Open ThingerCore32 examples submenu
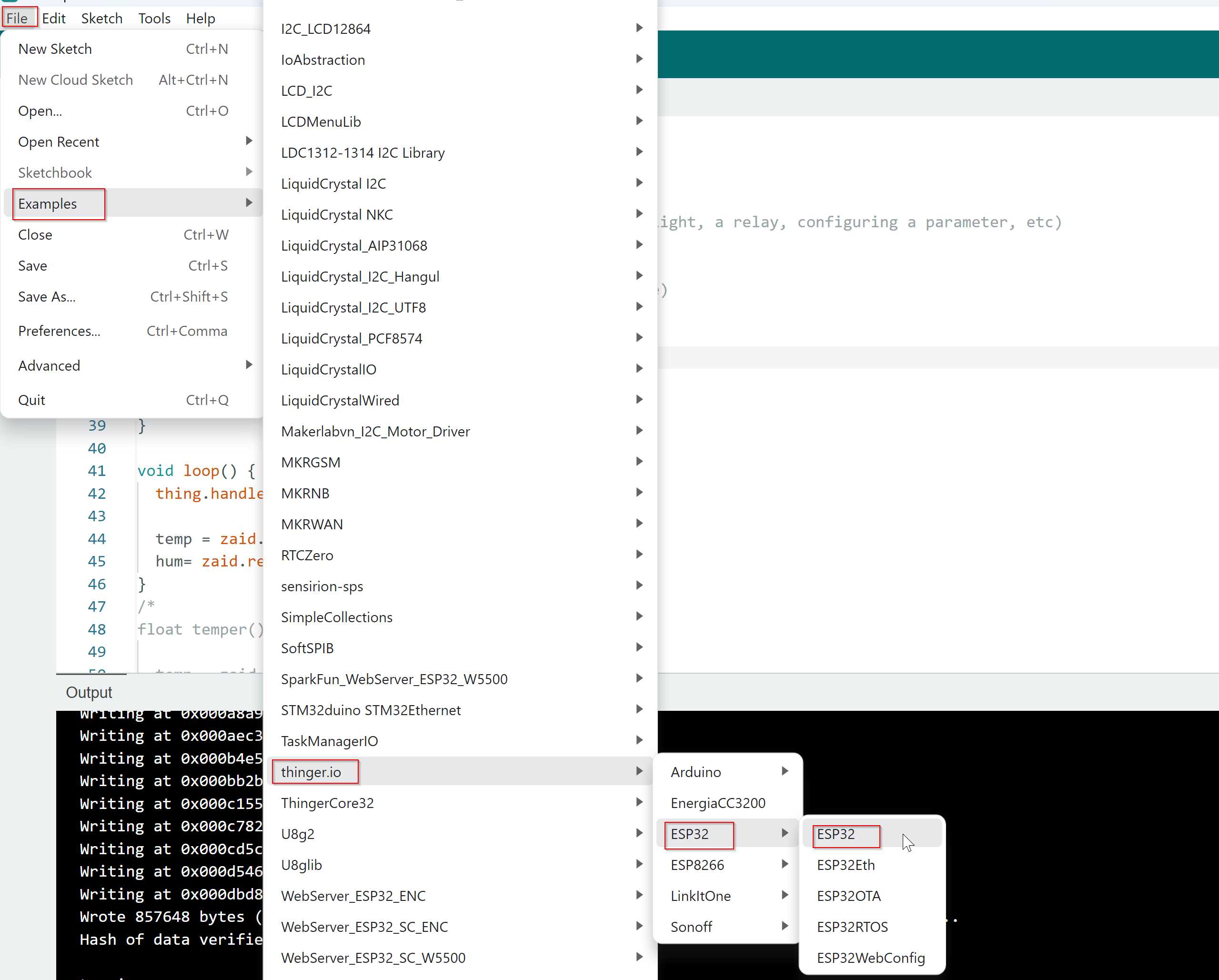The height and width of the screenshot is (980, 1219). (x=460, y=803)
